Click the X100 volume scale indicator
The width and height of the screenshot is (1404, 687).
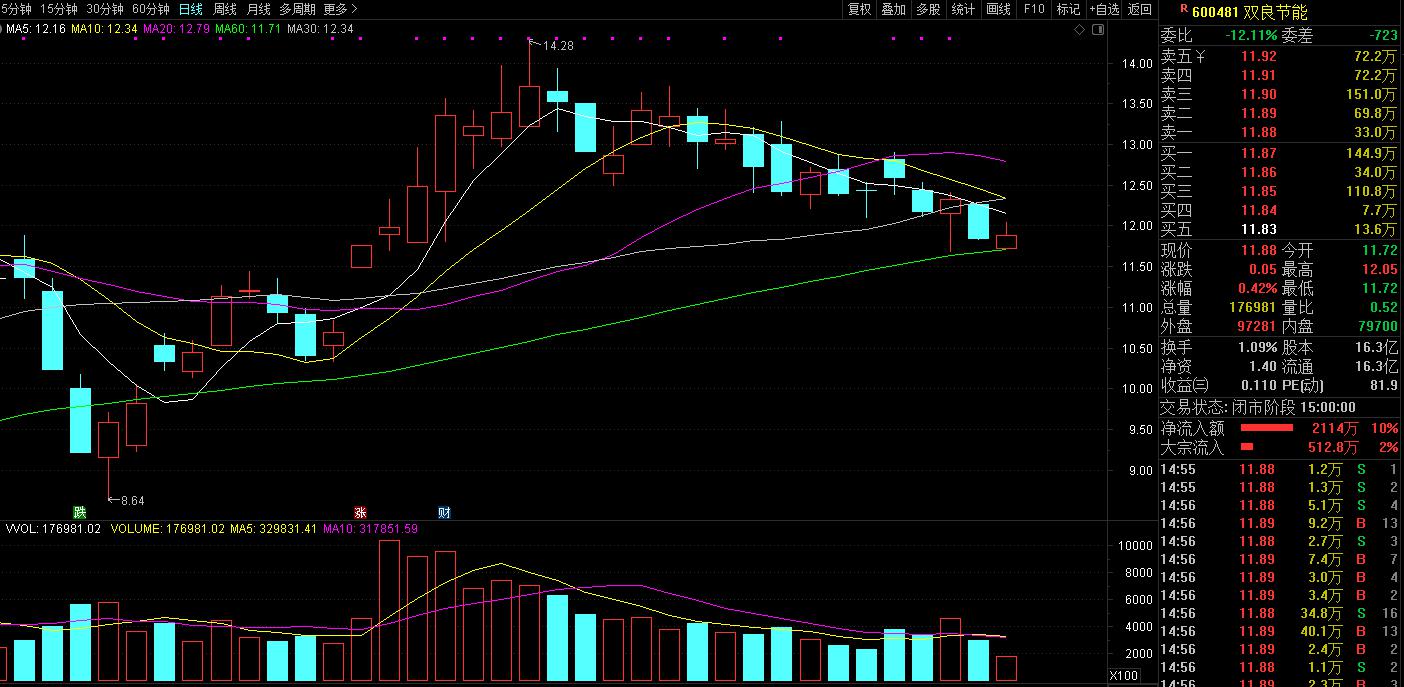coord(1124,676)
